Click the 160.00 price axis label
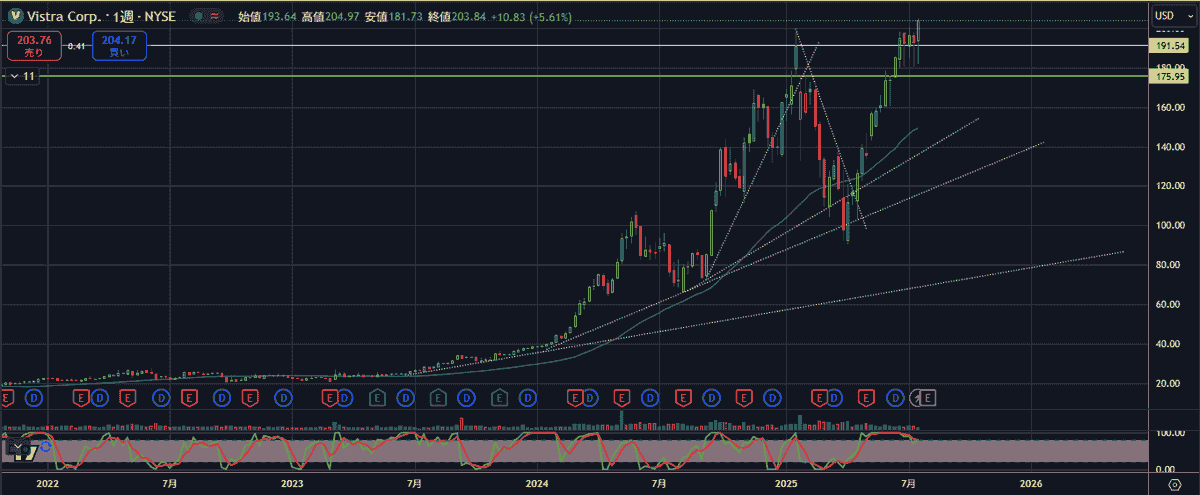Image resolution: width=1200 pixels, height=495 pixels. pos(1171,107)
